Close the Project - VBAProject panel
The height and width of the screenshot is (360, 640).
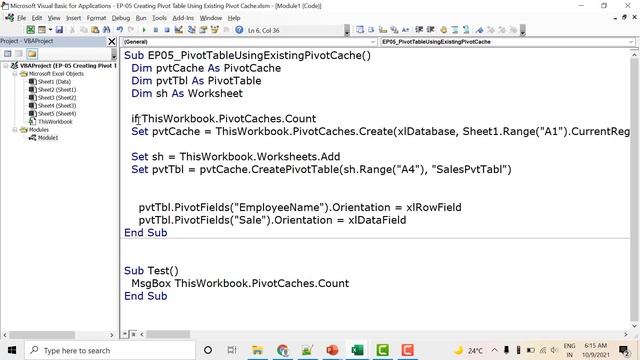tap(112, 41)
